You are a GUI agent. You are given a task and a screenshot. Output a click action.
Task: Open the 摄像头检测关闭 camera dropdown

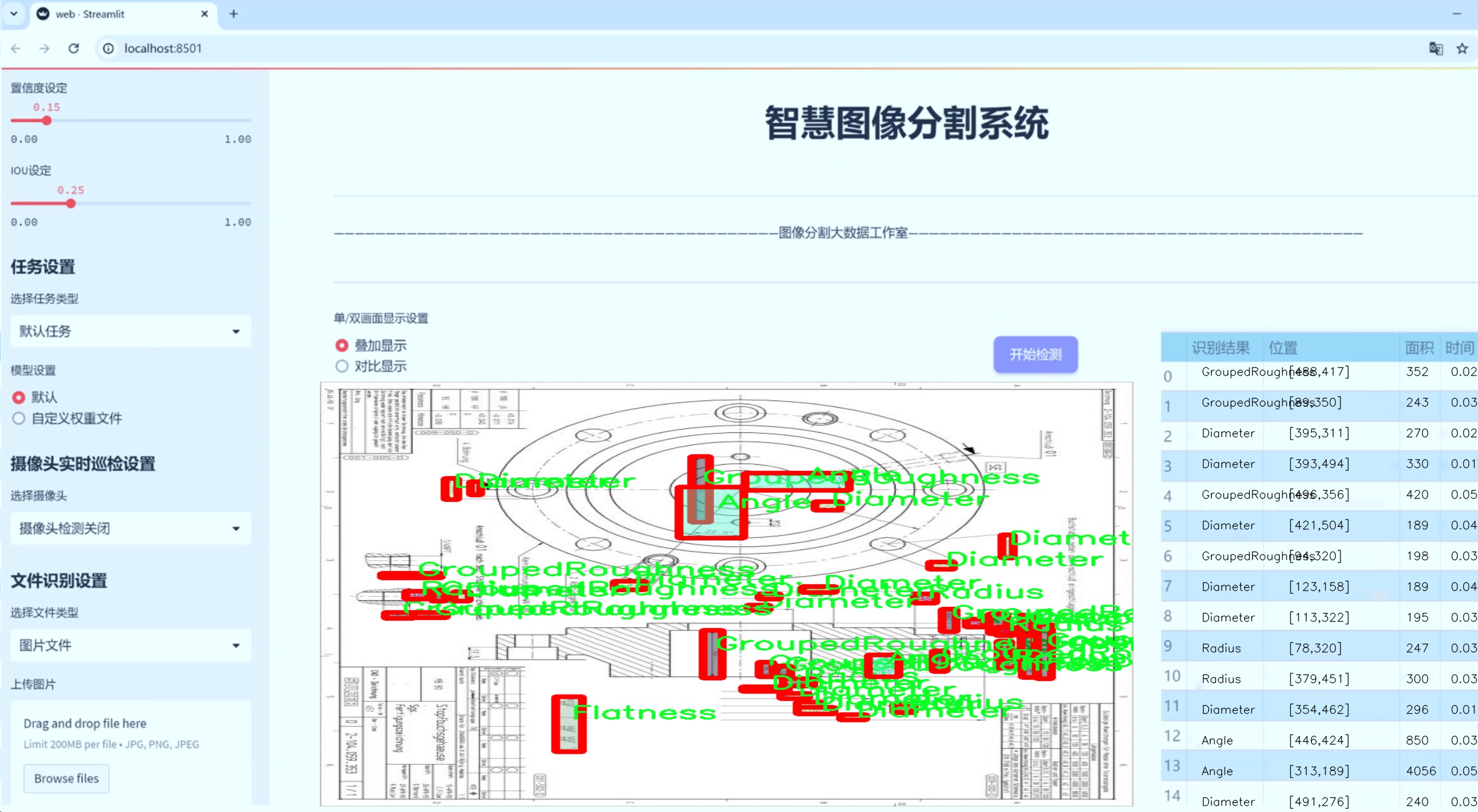point(131,528)
